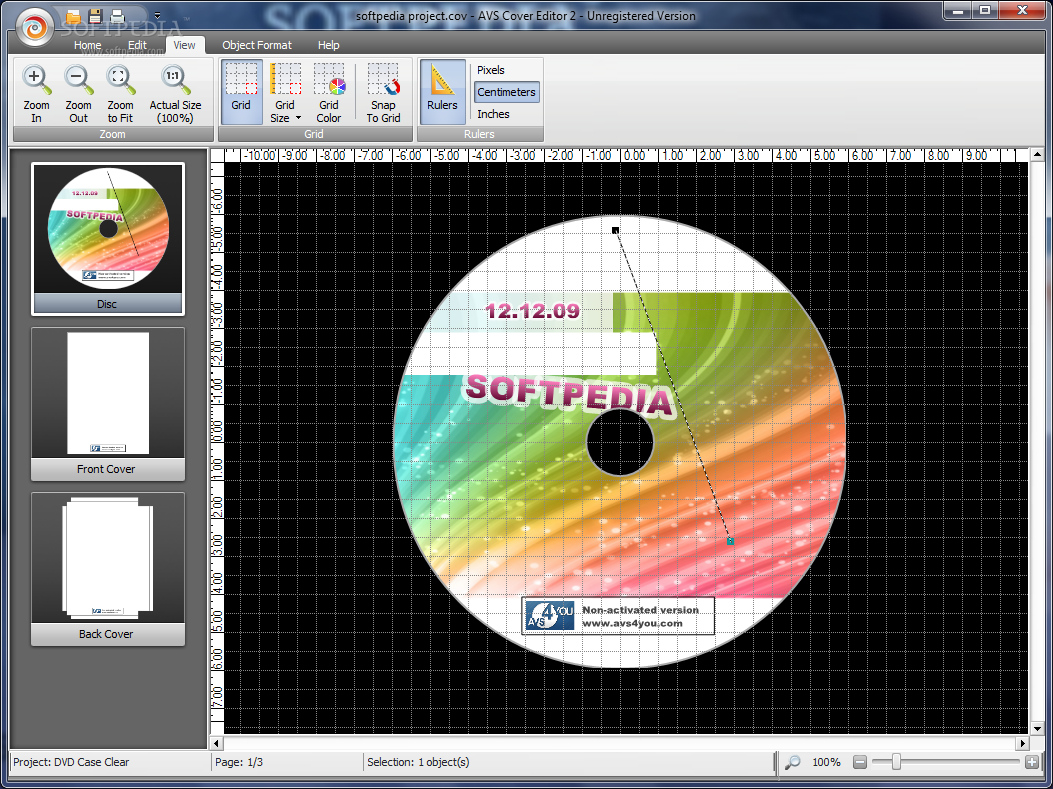Open the Edit ribbon tab

point(138,45)
